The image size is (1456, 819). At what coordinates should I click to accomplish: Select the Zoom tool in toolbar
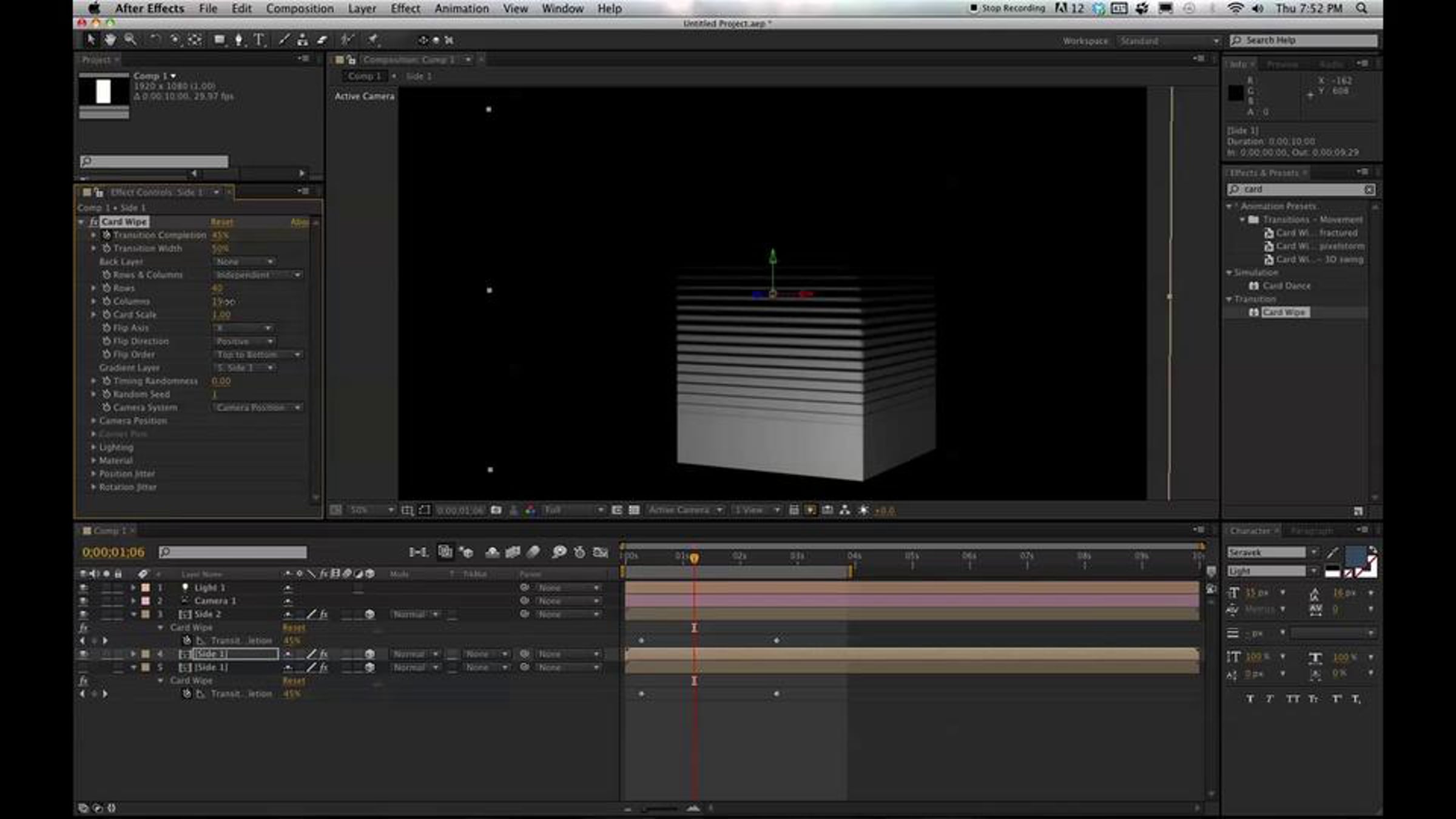130,40
